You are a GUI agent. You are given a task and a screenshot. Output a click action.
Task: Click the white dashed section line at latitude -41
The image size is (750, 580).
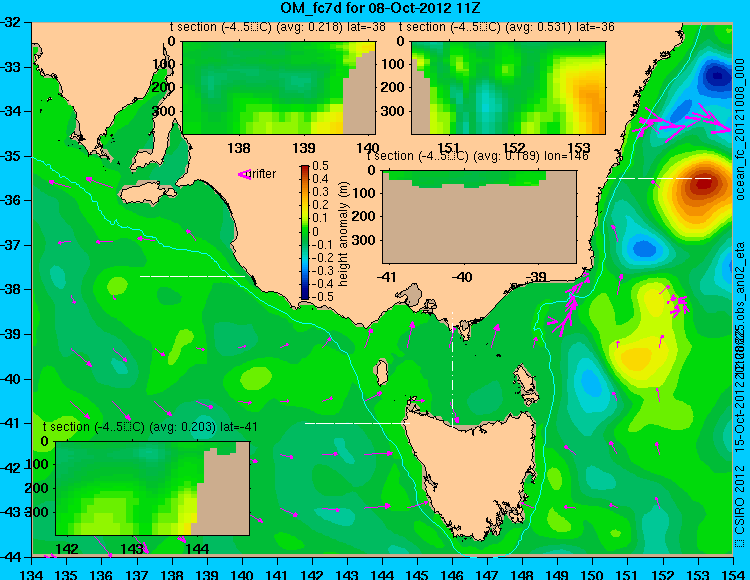[x=357, y=423]
